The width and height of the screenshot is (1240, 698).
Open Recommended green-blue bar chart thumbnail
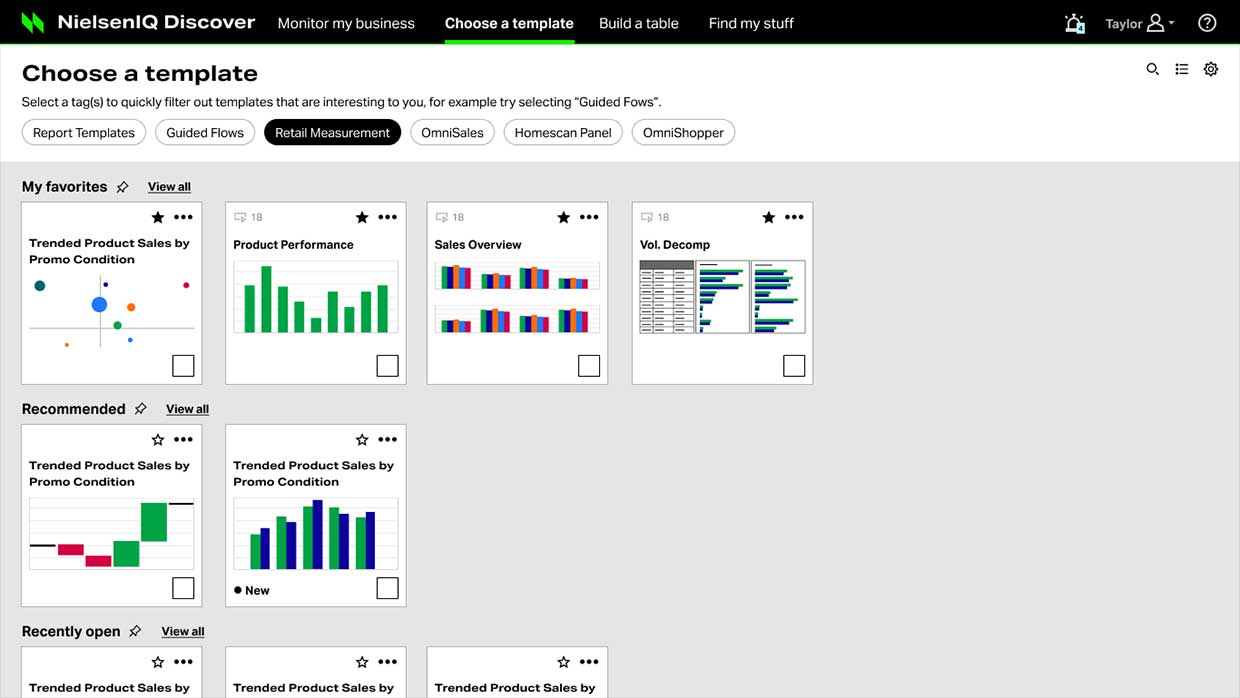316,534
